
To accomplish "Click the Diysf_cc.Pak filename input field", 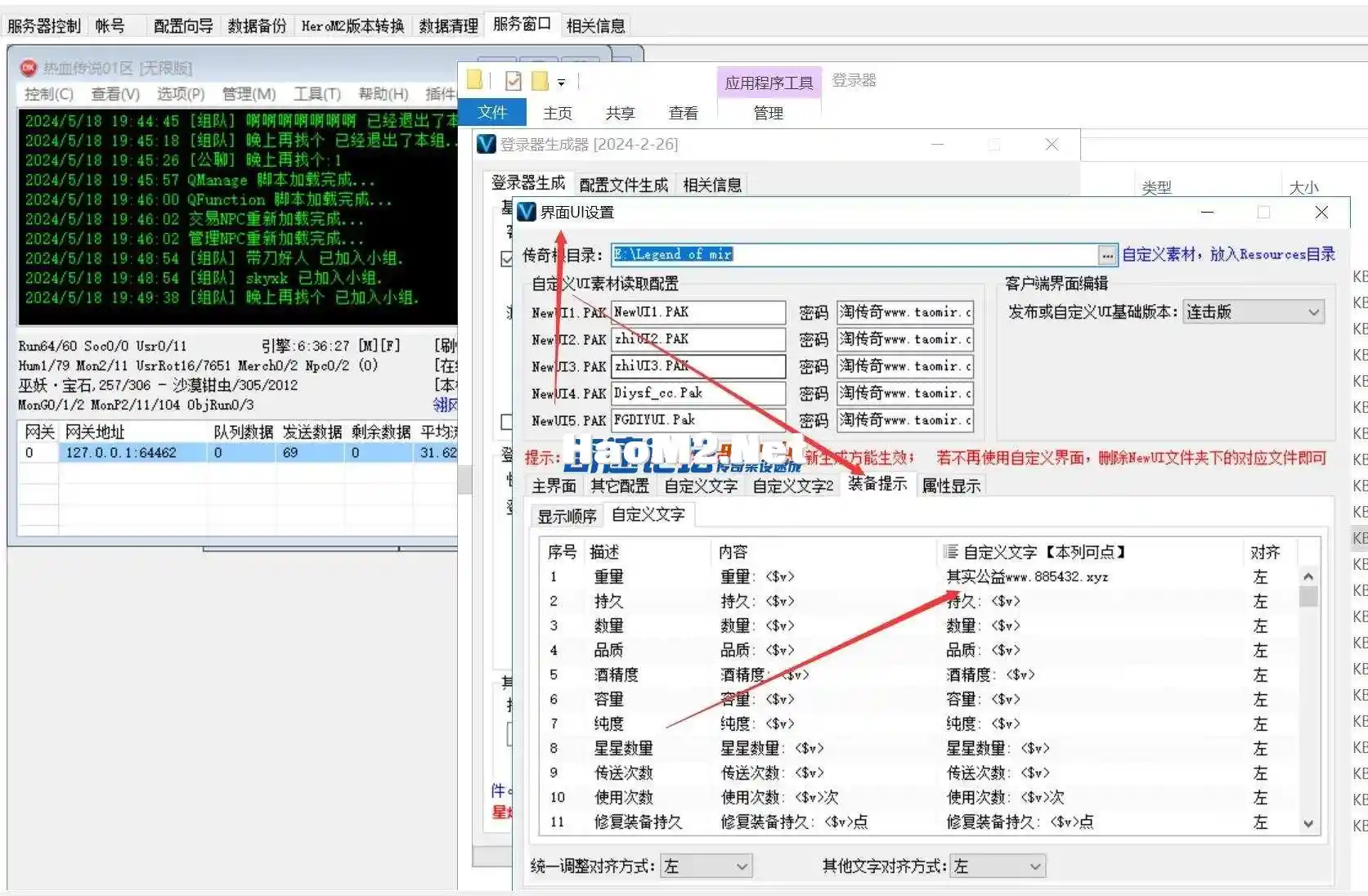I will coord(698,393).
